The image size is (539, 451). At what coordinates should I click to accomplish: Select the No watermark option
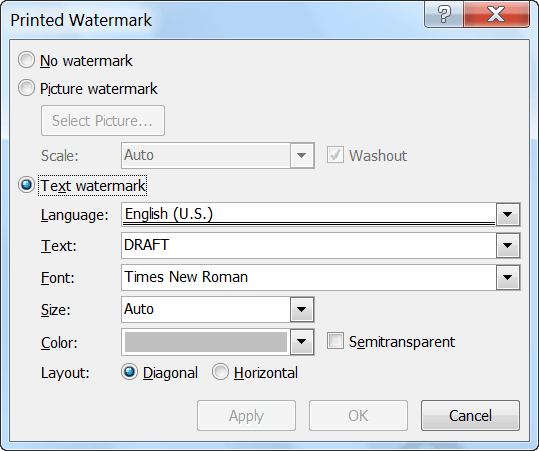[26, 60]
